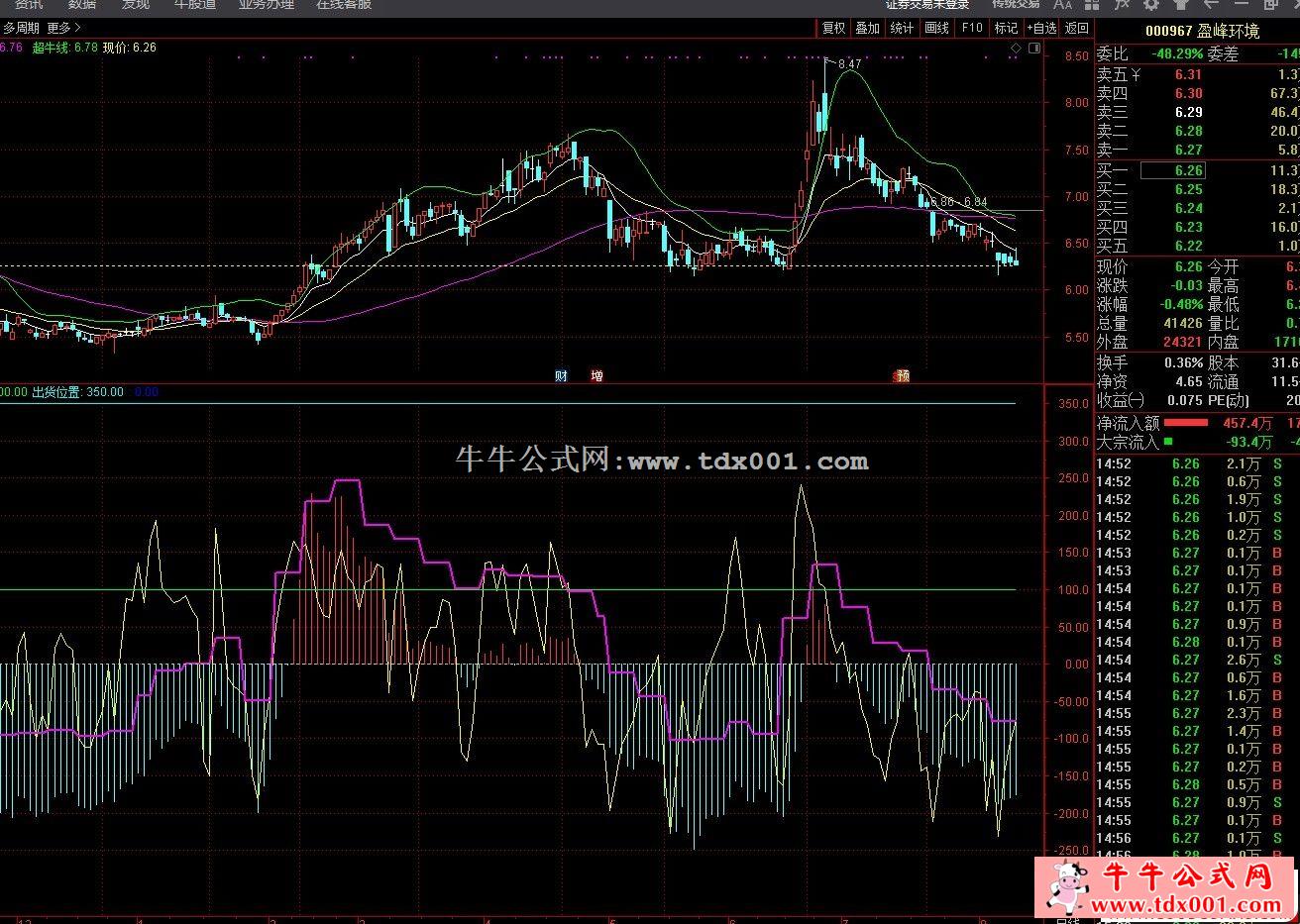Viewport: 1300px width, 924px height.
Task: Click the 财 marker under the chart
Action: click(x=561, y=375)
